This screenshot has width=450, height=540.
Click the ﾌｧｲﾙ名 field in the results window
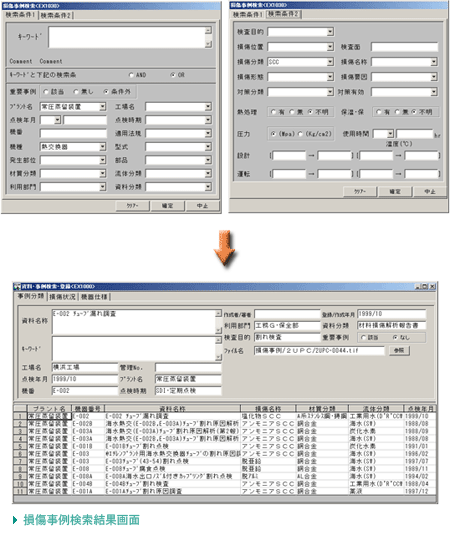pos(319,351)
